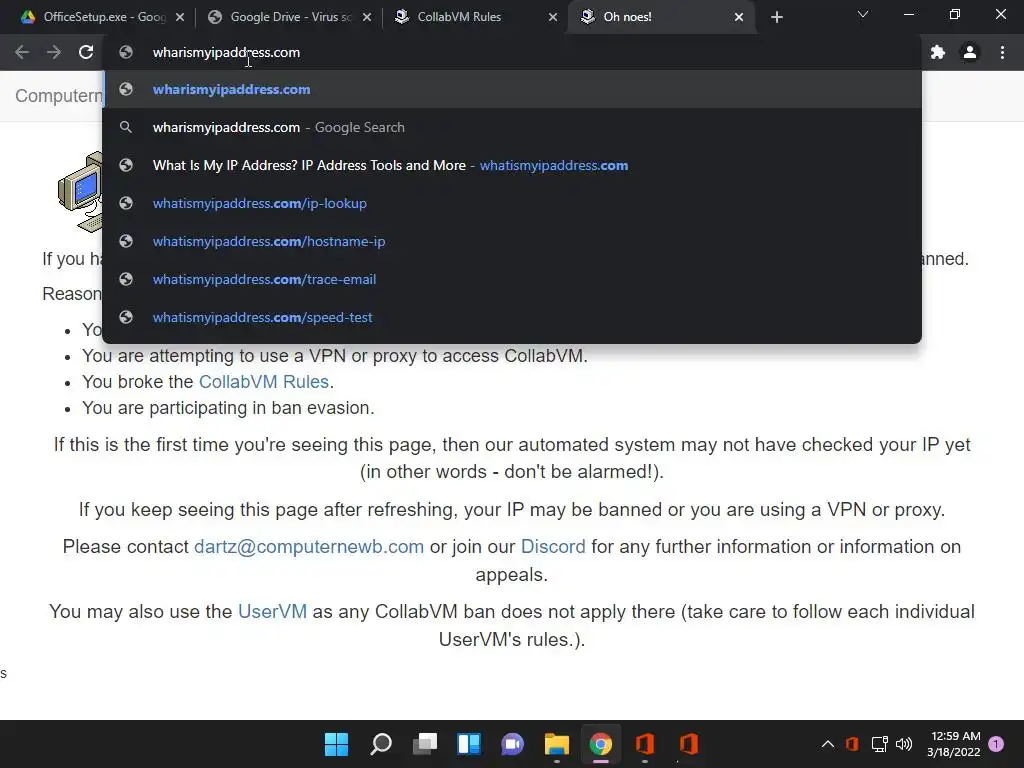Close the OfficeSetup.exe tab

[180, 17]
